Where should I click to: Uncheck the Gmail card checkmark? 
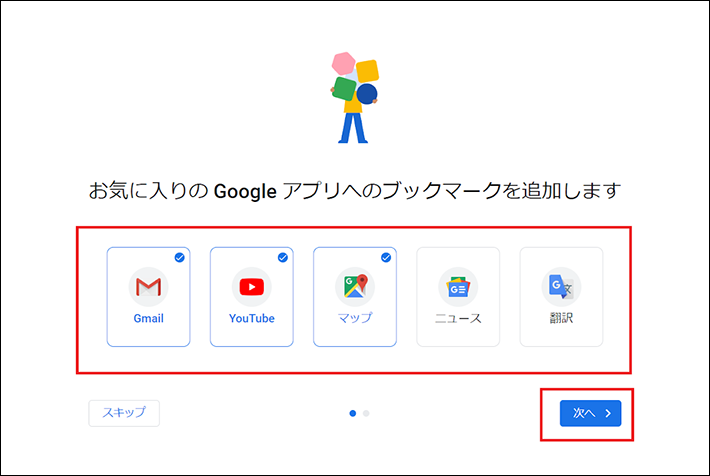click(179, 258)
